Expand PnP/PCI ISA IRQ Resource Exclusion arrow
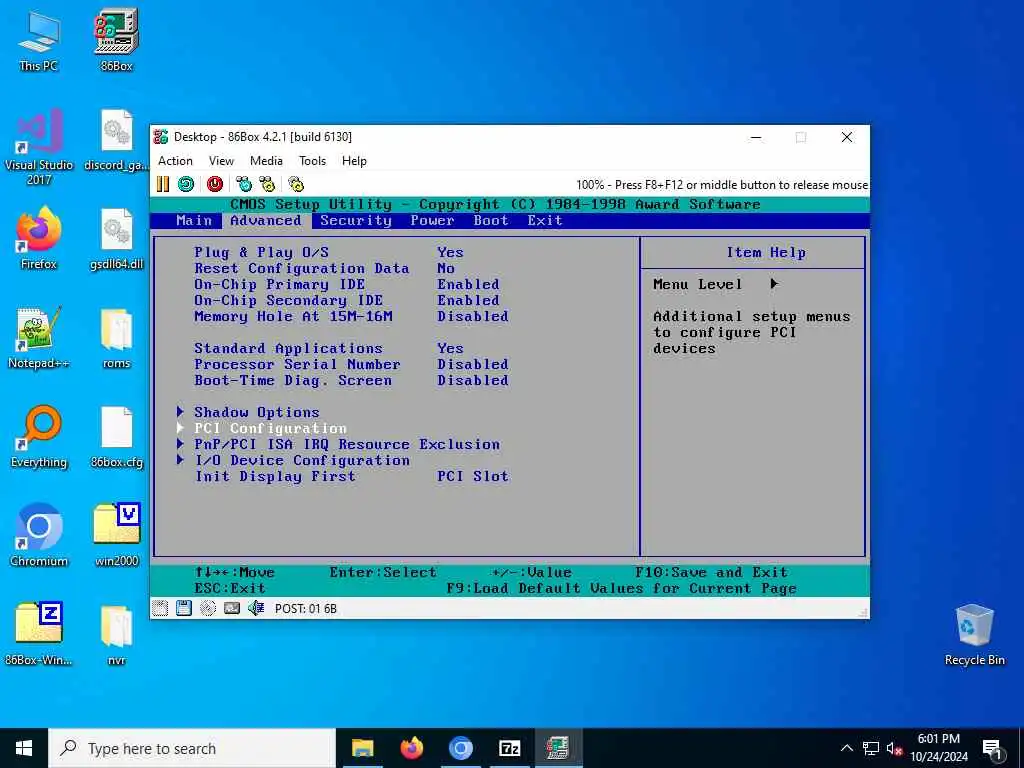Viewport: 1024px width, 768px height. (x=180, y=443)
